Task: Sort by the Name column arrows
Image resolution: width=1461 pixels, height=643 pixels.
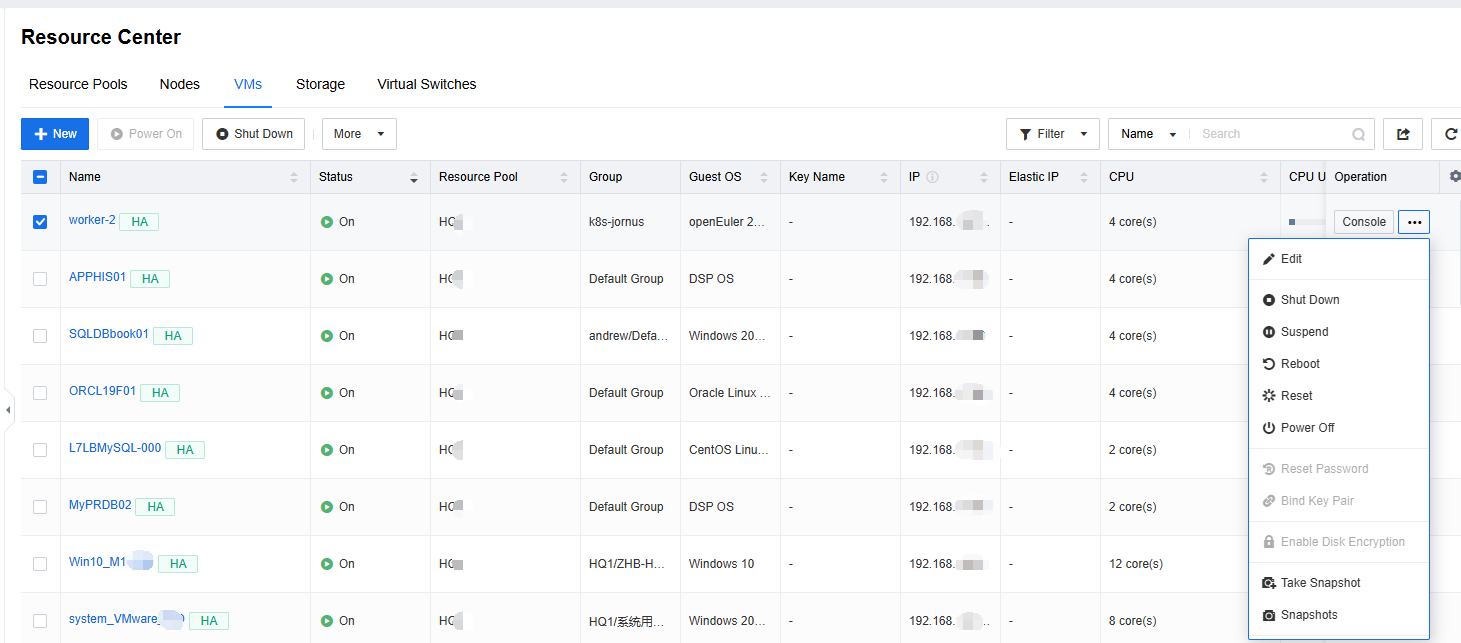Action: (x=294, y=177)
